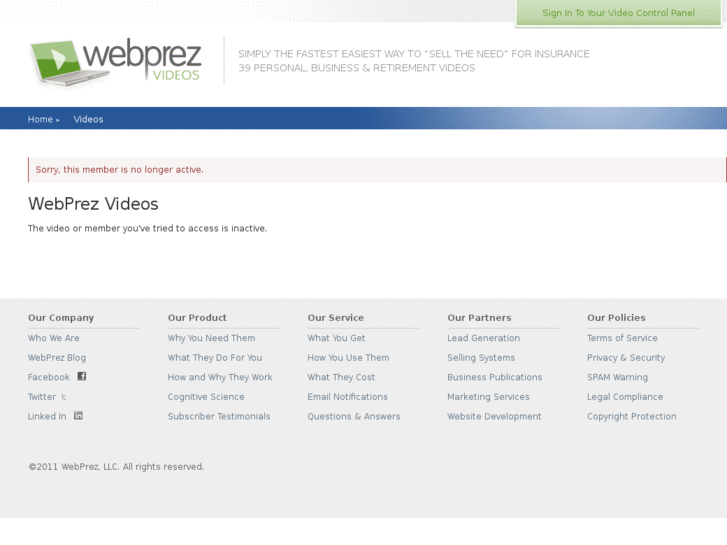Open Copyright Protection link
The image size is (727, 545).
click(x=631, y=416)
